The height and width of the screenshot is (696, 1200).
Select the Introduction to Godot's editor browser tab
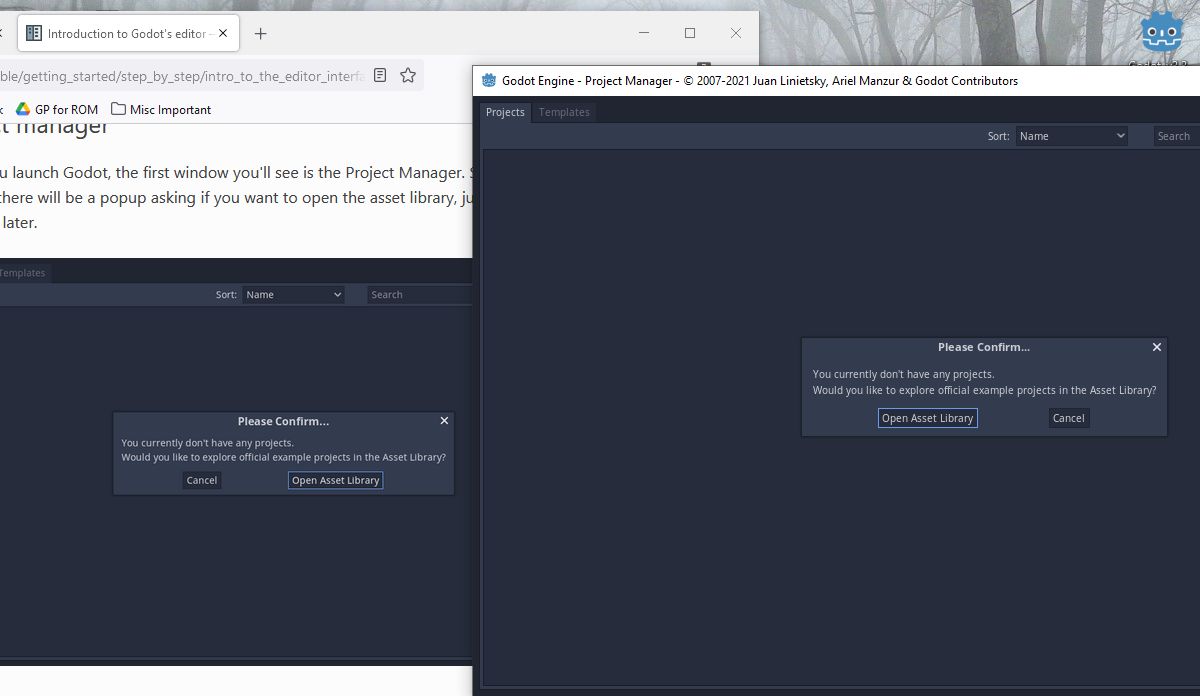point(128,32)
